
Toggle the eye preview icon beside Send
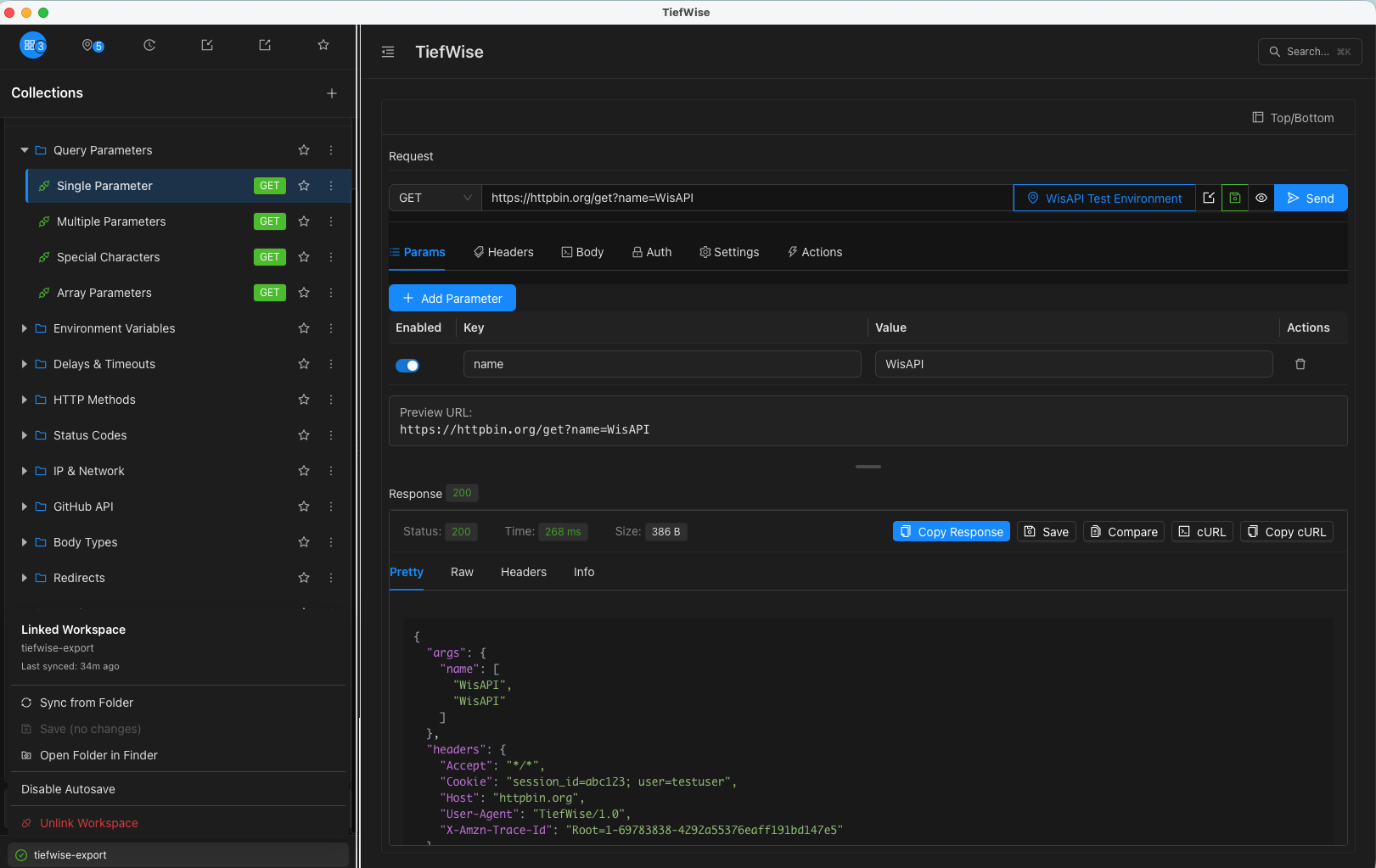click(1261, 198)
